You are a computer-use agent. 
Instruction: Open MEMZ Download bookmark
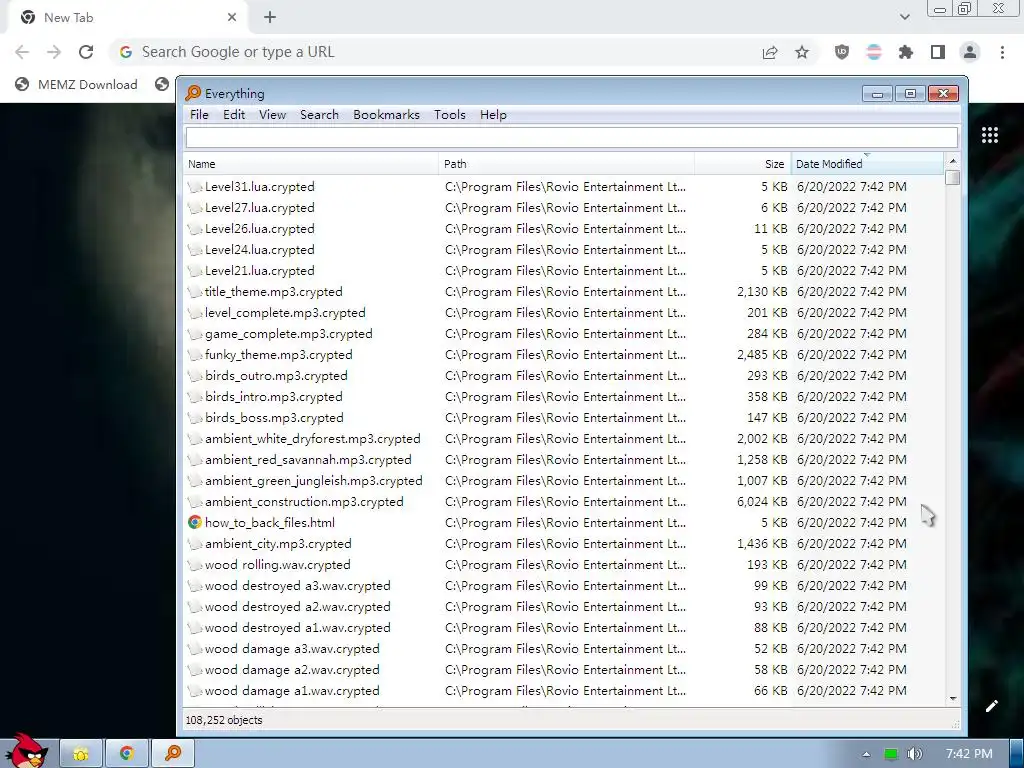(76, 84)
